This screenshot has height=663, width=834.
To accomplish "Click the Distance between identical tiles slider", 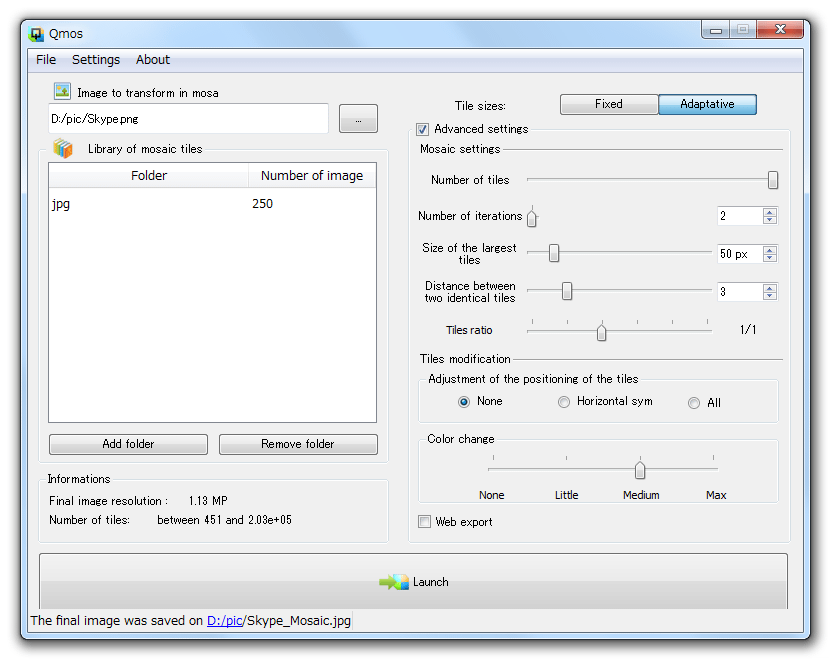I will [x=567, y=291].
